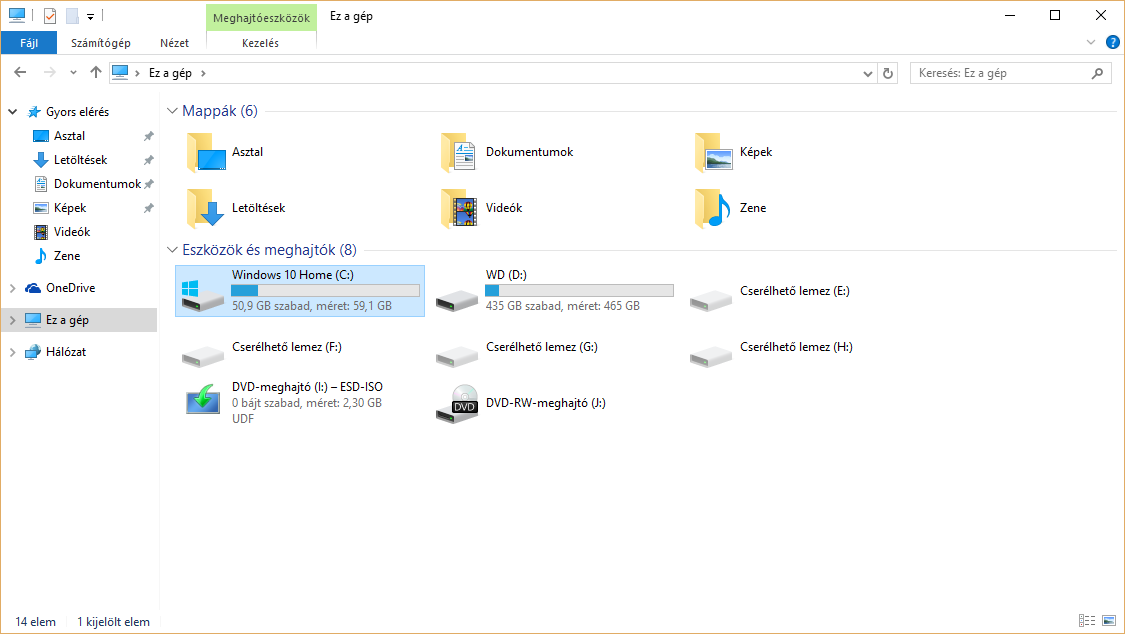Select Cserélhető lemez (E:) drive

point(770,291)
